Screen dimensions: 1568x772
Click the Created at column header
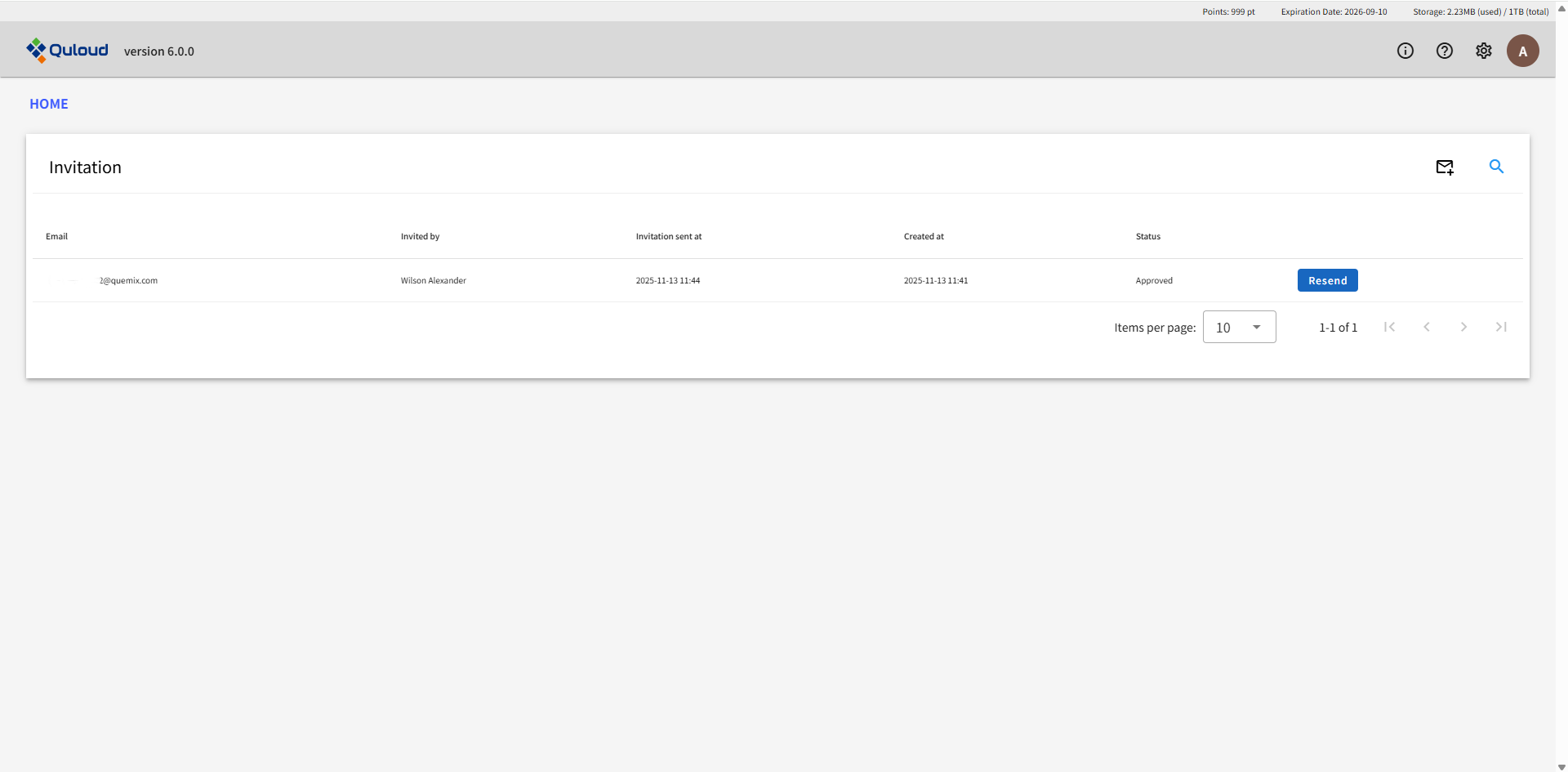(x=923, y=236)
